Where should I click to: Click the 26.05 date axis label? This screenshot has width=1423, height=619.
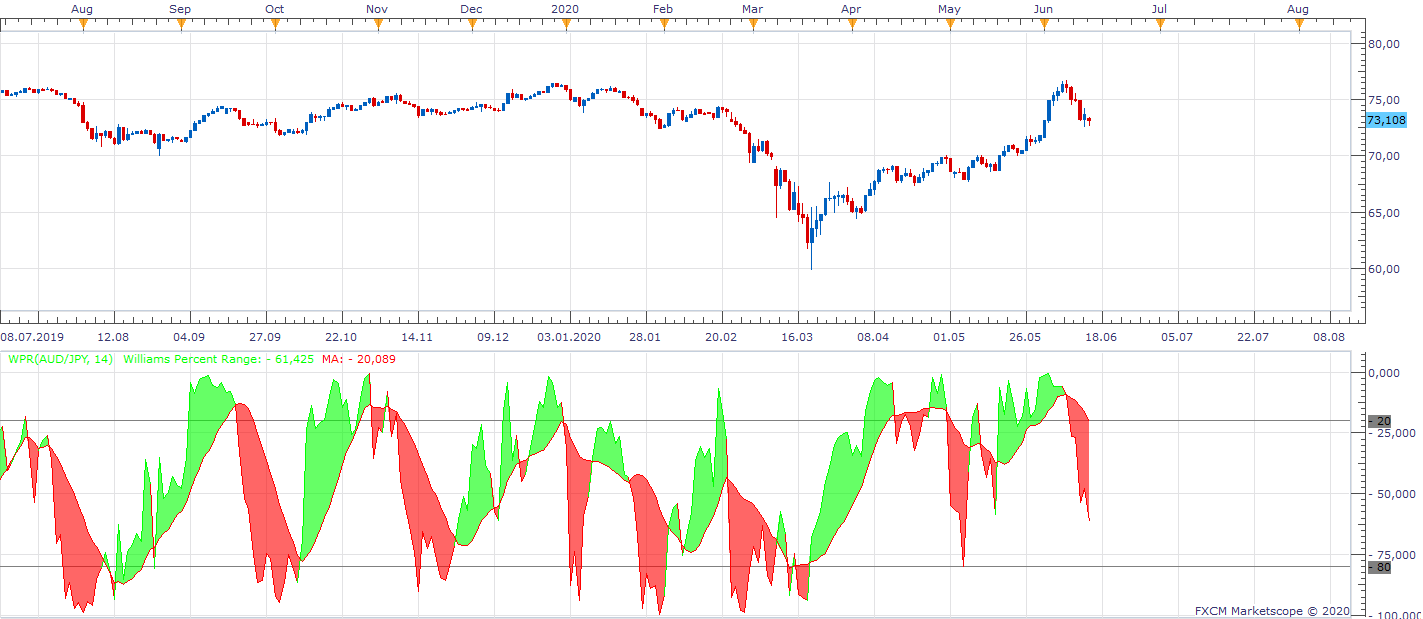coord(1025,337)
